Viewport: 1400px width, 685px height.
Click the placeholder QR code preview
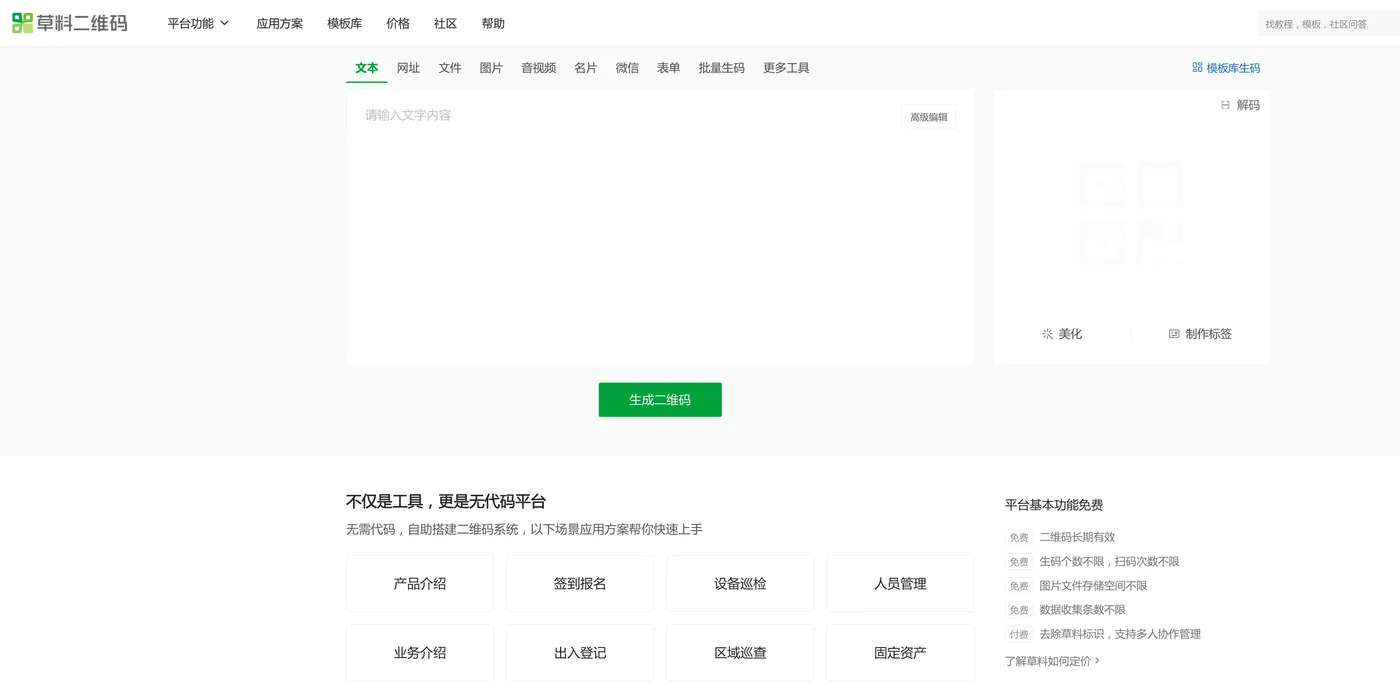[1131, 215]
